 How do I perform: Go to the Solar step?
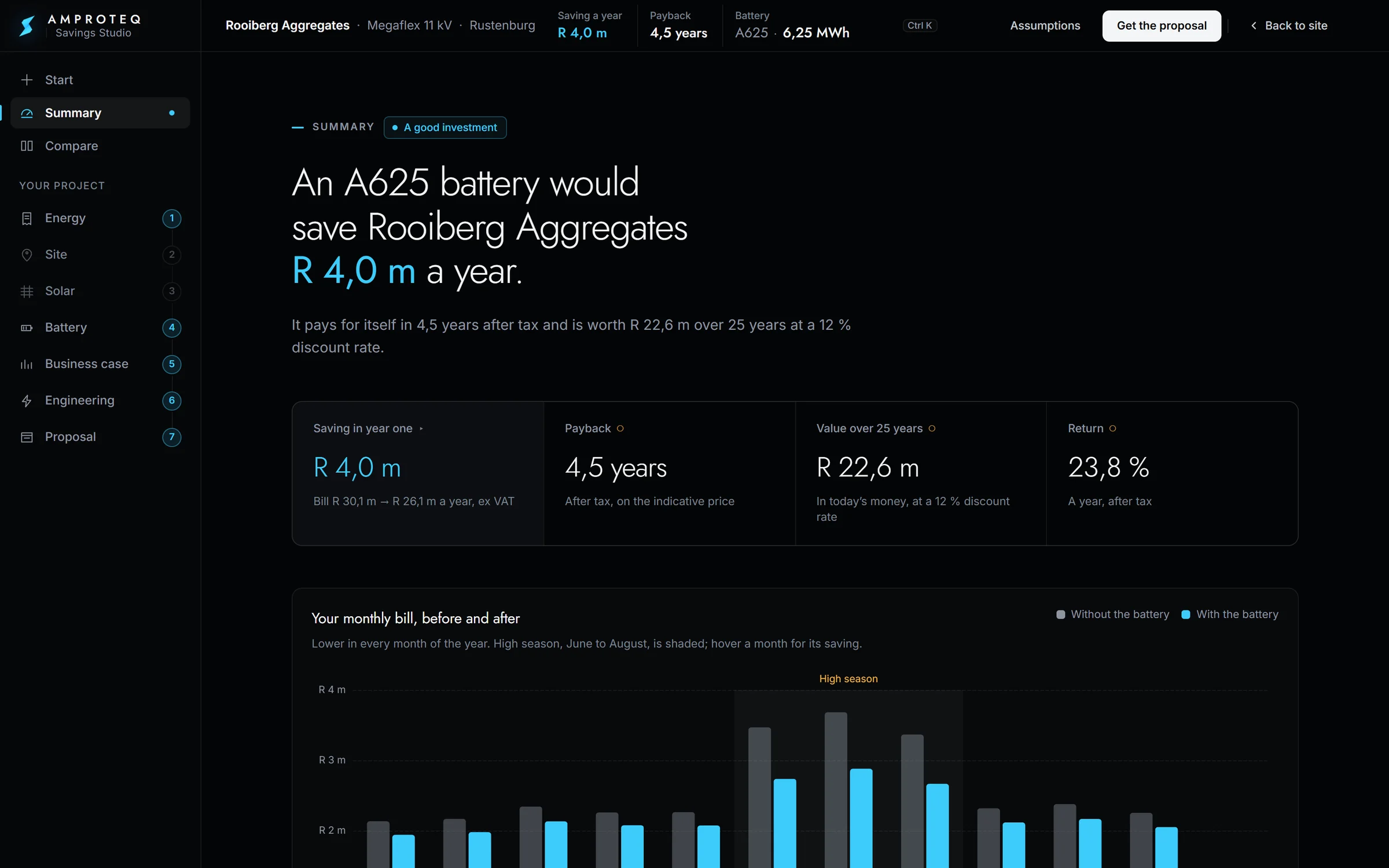pyautogui.click(x=100, y=291)
